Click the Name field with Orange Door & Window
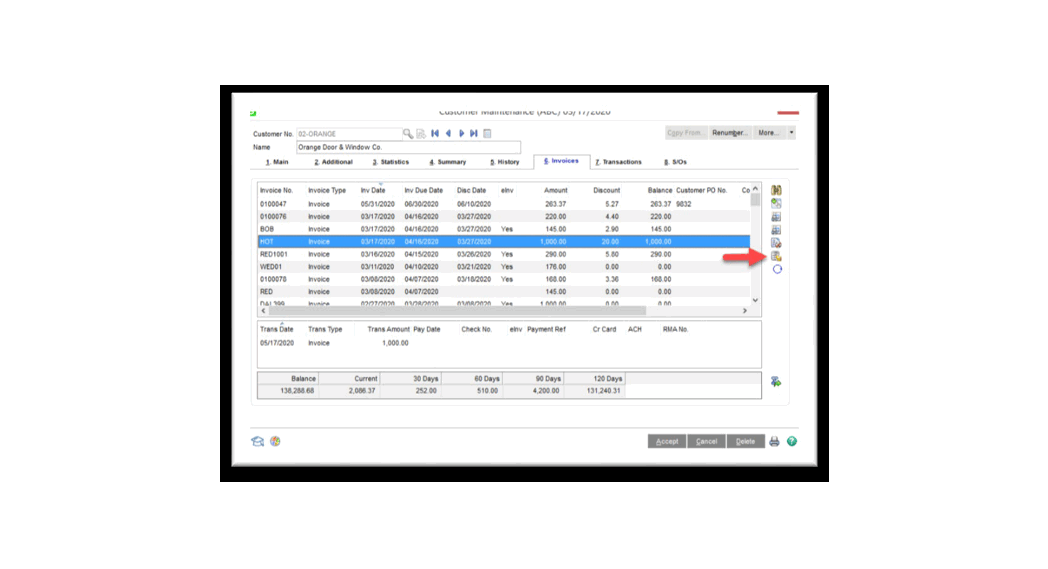 [408, 147]
